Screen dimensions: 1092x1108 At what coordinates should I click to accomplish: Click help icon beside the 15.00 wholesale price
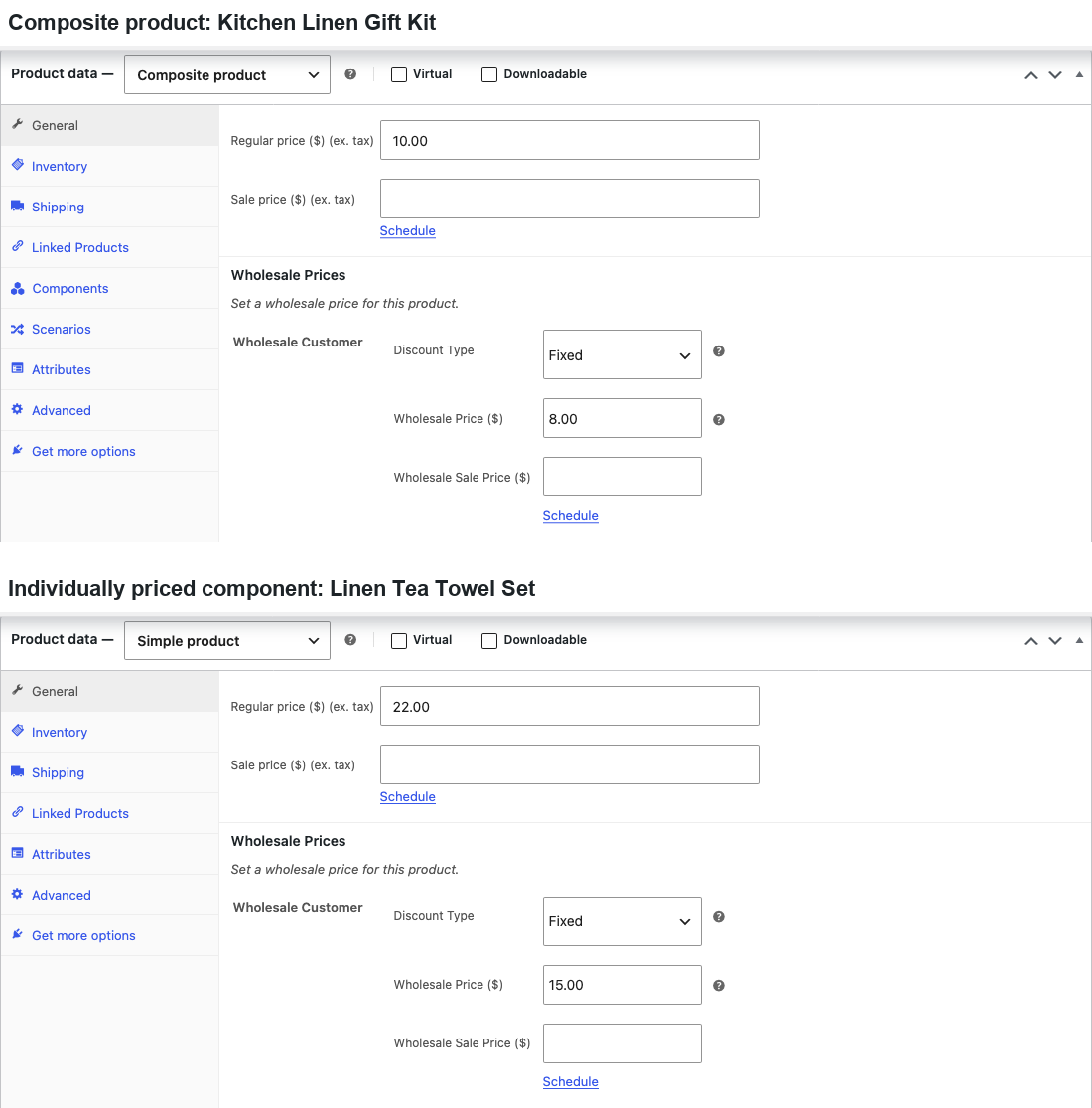[x=719, y=986]
